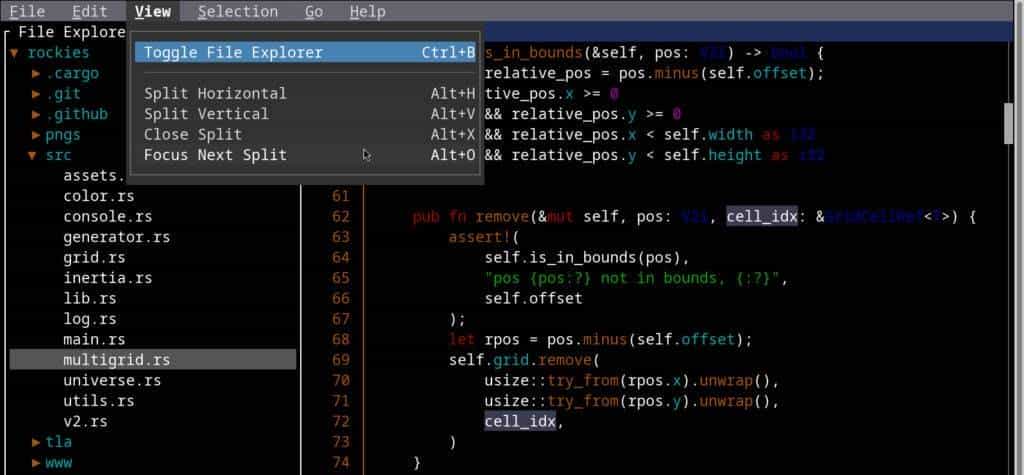This screenshot has width=1024, height=475.
Task: Open inertia.rs in the file tree
Action: (108, 278)
